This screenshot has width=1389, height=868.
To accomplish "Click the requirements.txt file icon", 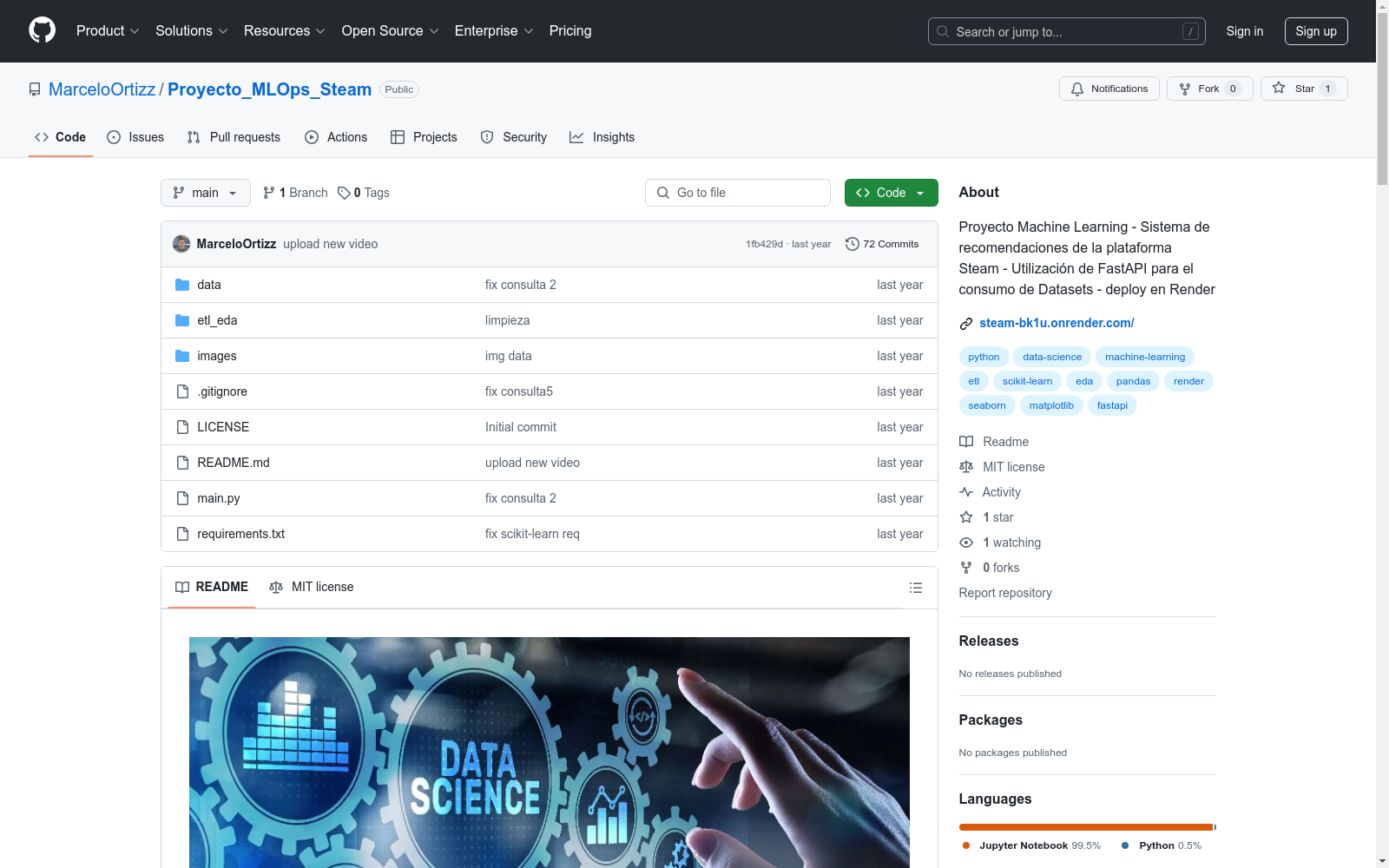I will click(x=182, y=534).
